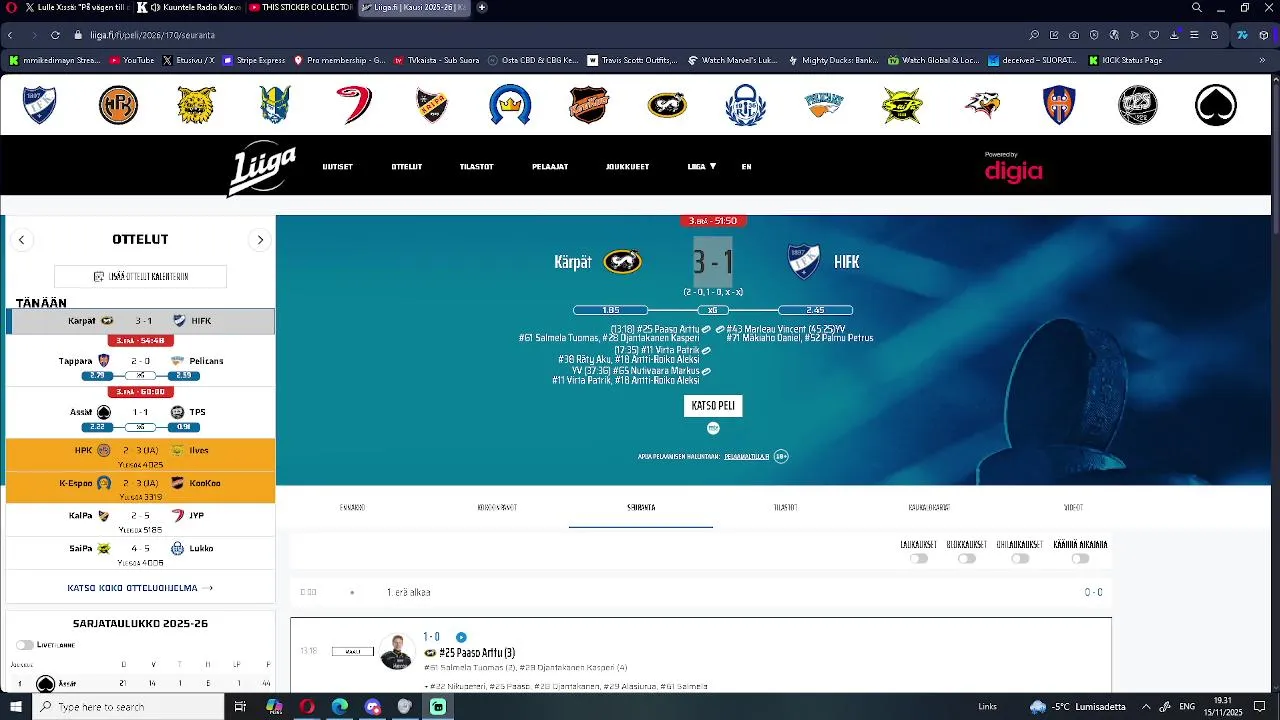Viewport: 1280px width, 720px height.
Task: Switch language to EN
Action: [746, 167]
